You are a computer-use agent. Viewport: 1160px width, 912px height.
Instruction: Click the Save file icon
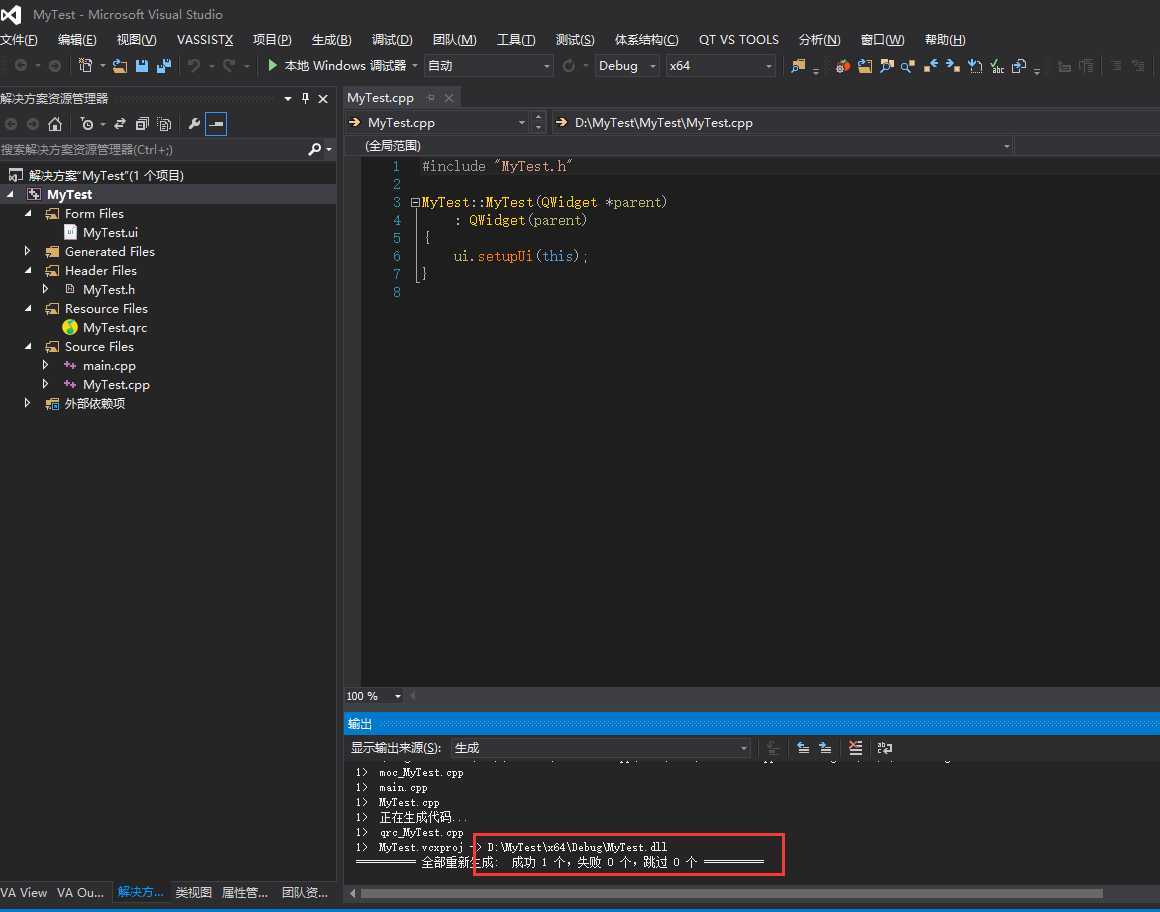(142, 66)
